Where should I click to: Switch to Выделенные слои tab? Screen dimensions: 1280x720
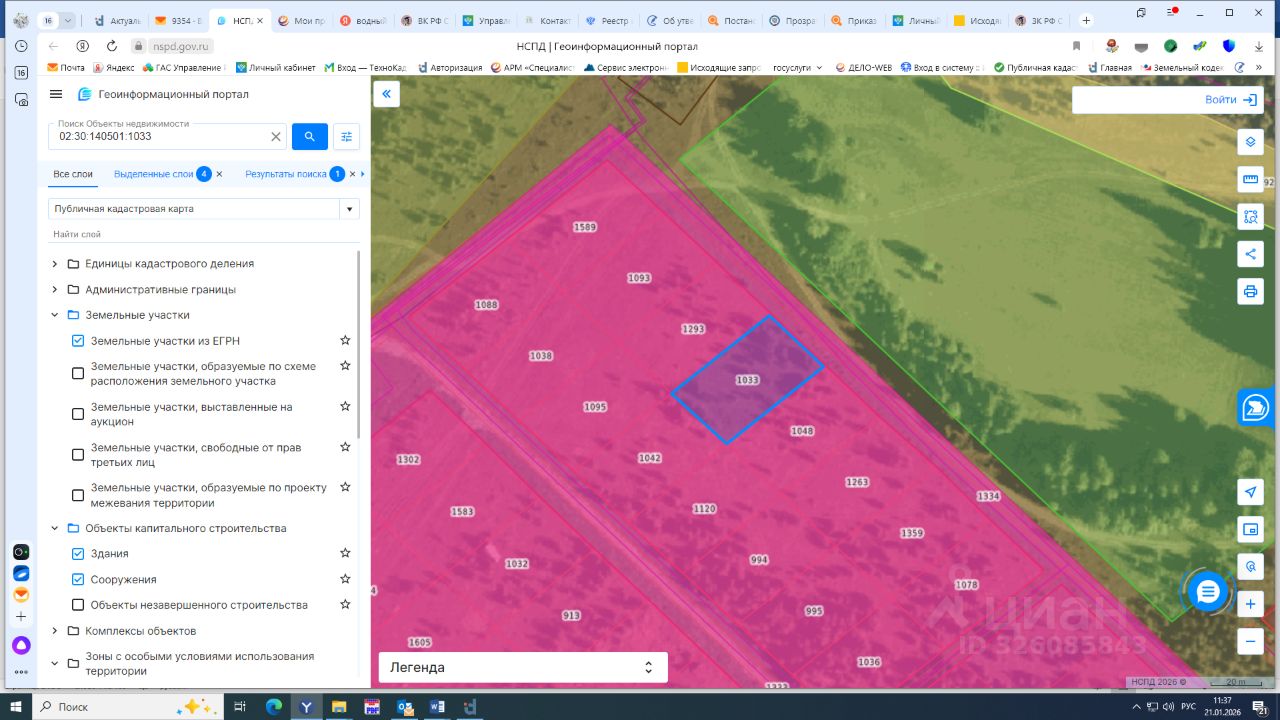click(x=153, y=174)
